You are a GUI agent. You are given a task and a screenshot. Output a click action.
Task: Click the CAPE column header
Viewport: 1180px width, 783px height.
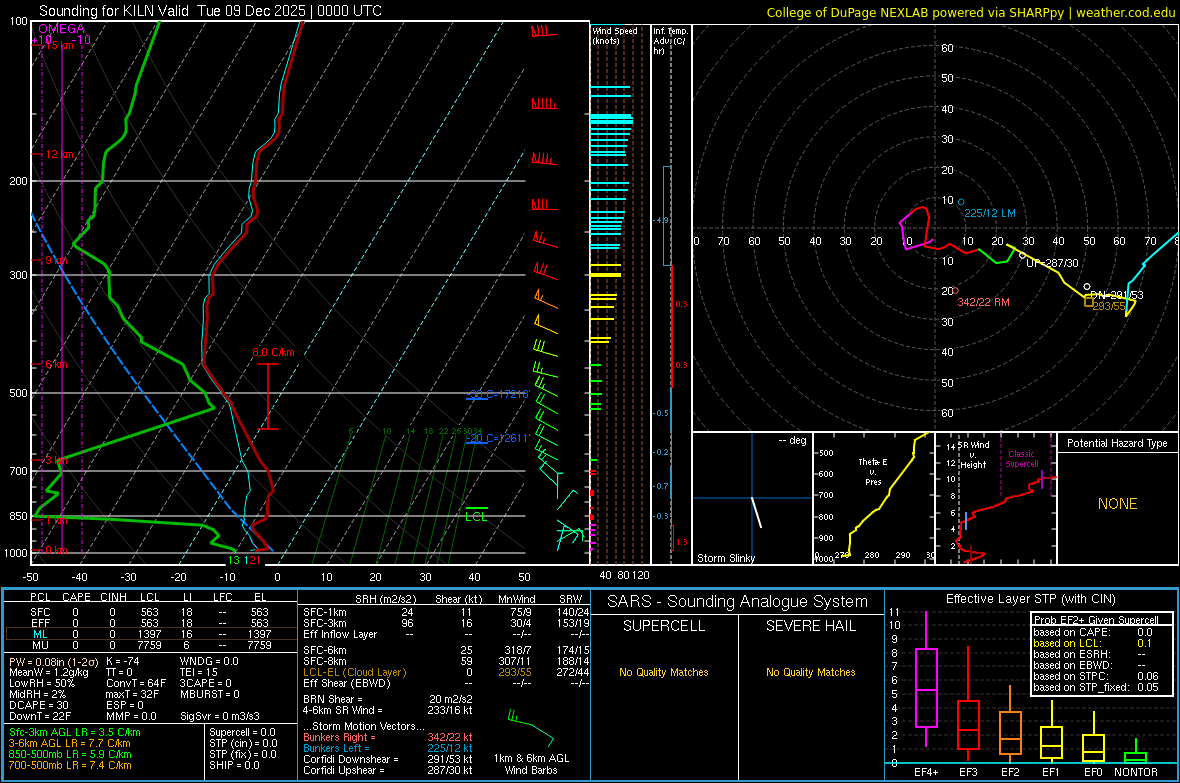(x=76, y=597)
